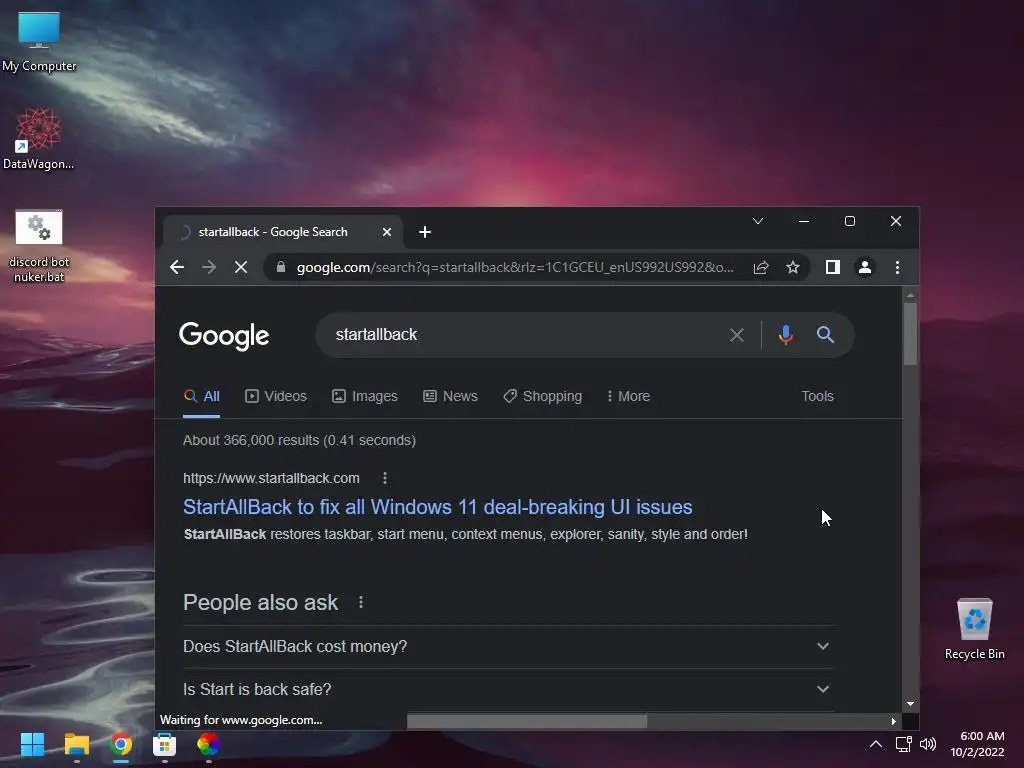The image size is (1024, 768).
Task: Click the www.startallback.com URL text
Action: tap(271, 478)
